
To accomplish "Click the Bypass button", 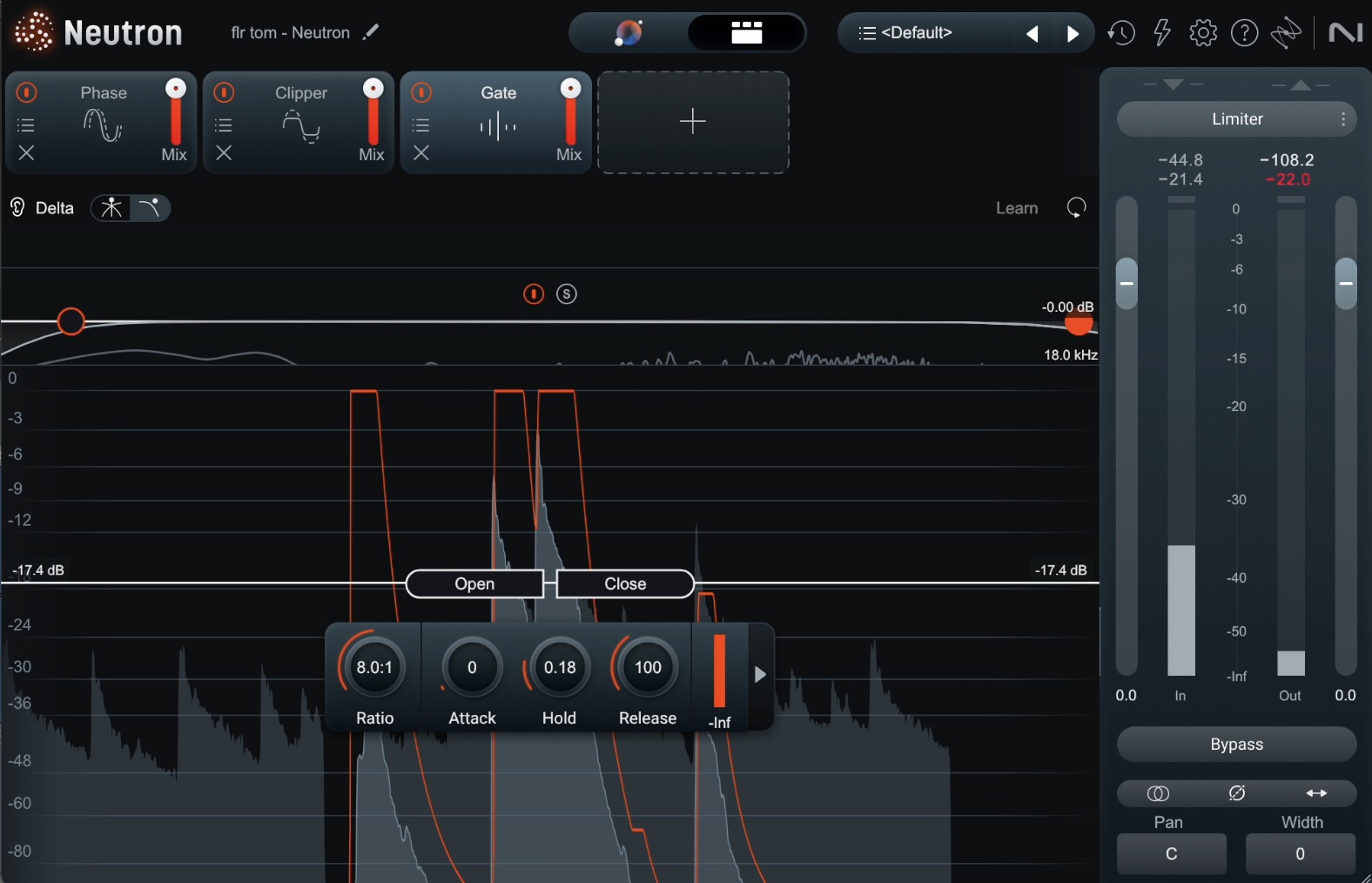I will (1236, 745).
